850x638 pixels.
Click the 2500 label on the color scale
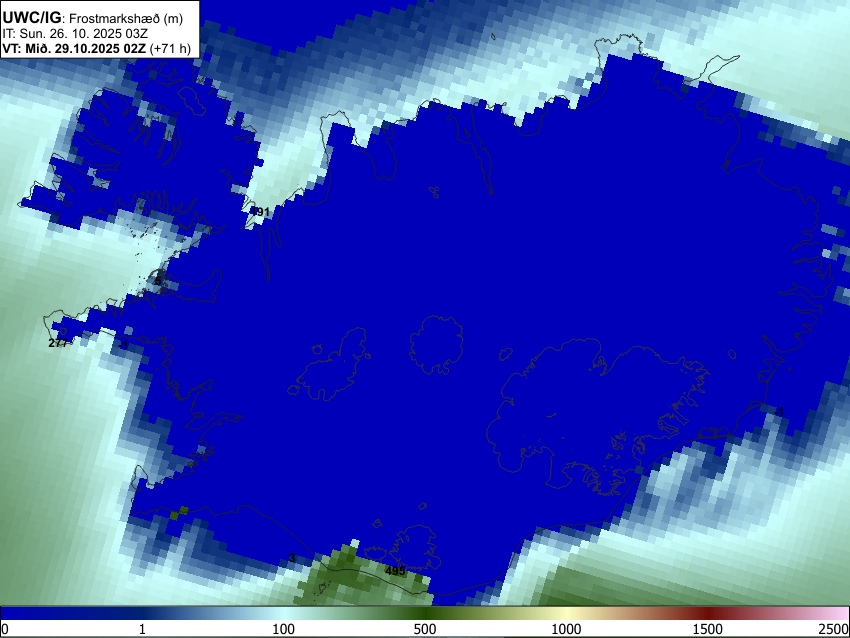(834, 629)
